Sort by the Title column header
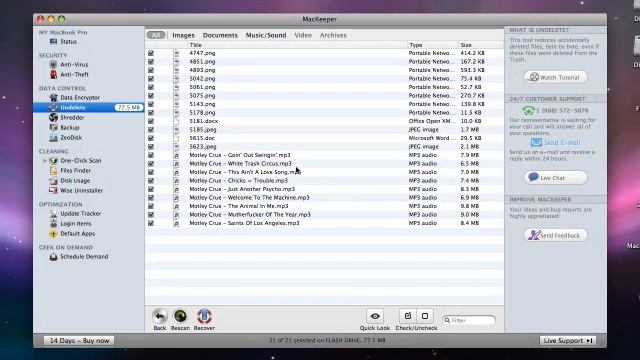 [297, 45]
